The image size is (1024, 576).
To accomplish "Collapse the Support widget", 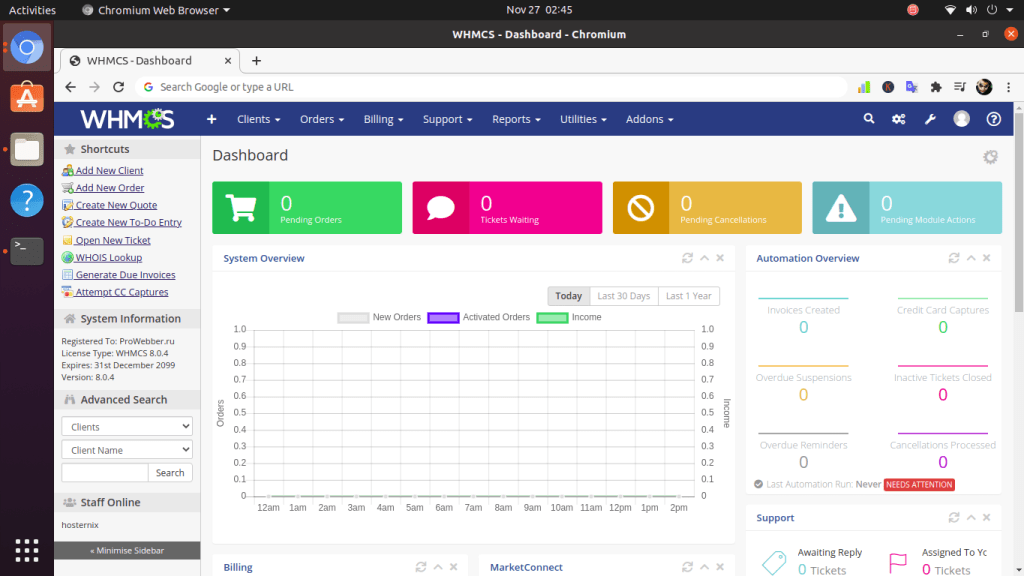I will [970, 517].
